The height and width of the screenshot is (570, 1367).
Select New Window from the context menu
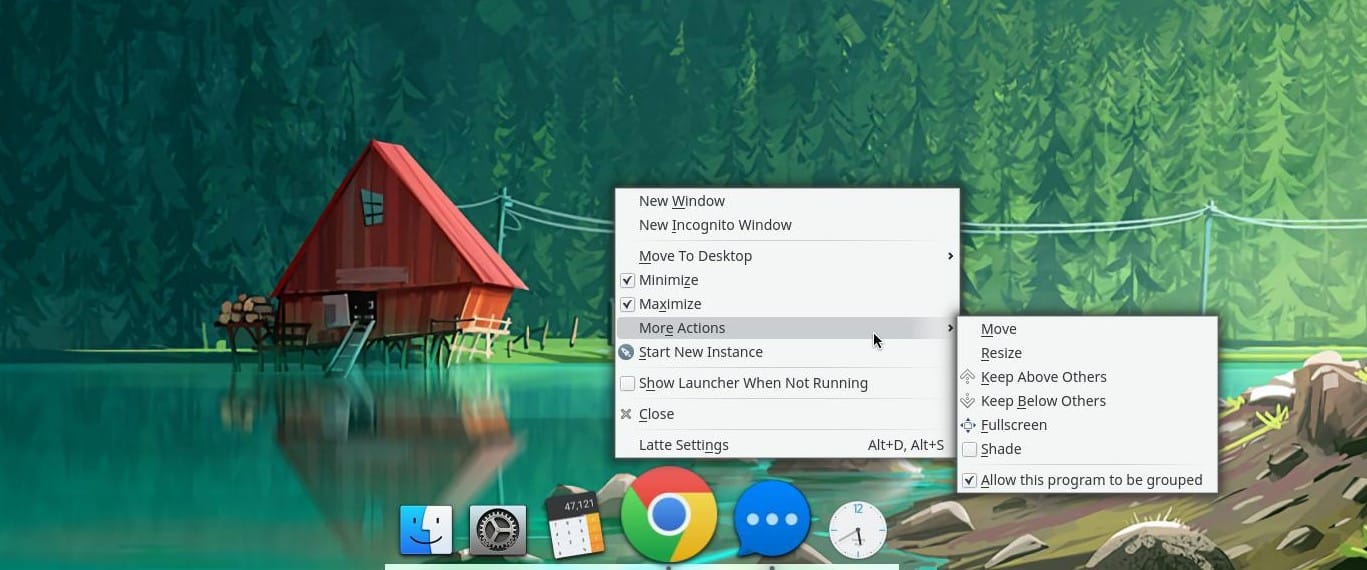pos(787,201)
